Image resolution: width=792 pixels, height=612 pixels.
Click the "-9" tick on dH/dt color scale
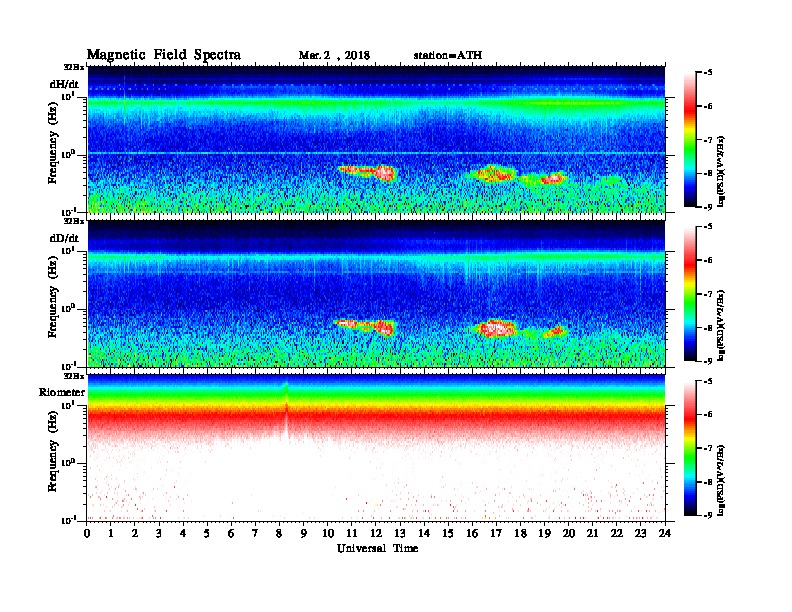click(x=708, y=207)
